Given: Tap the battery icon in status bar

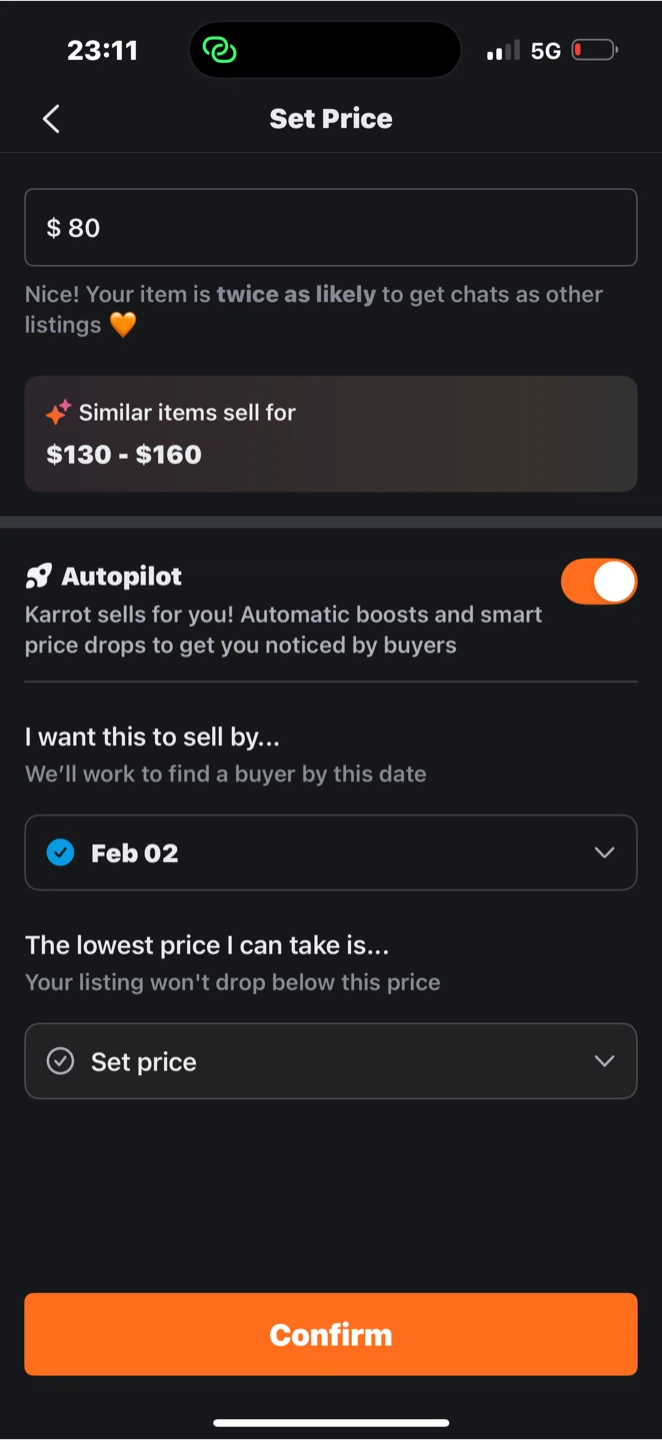Looking at the screenshot, I should pos(596,50).
